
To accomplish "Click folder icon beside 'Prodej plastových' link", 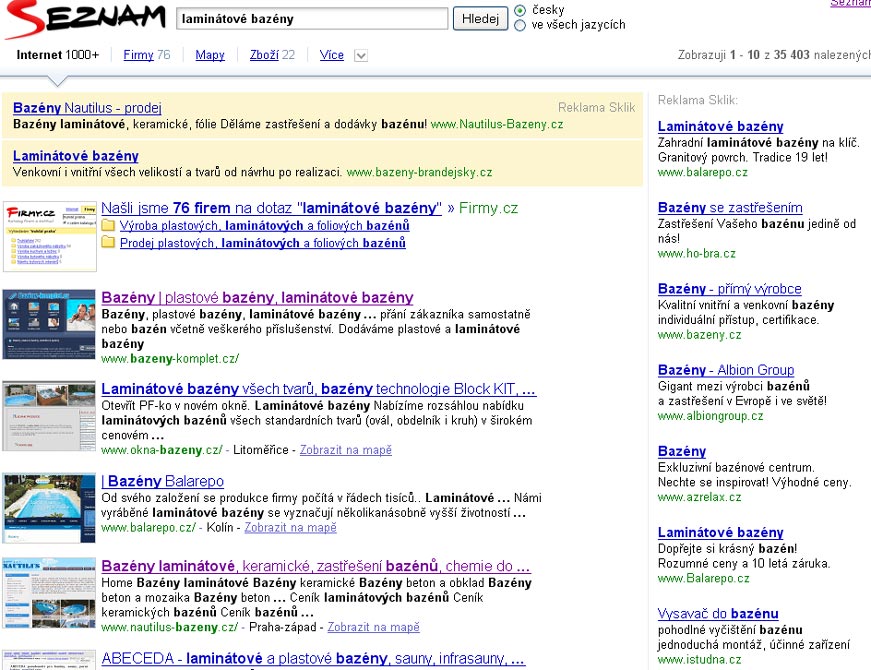I will [x=108, y=243].
